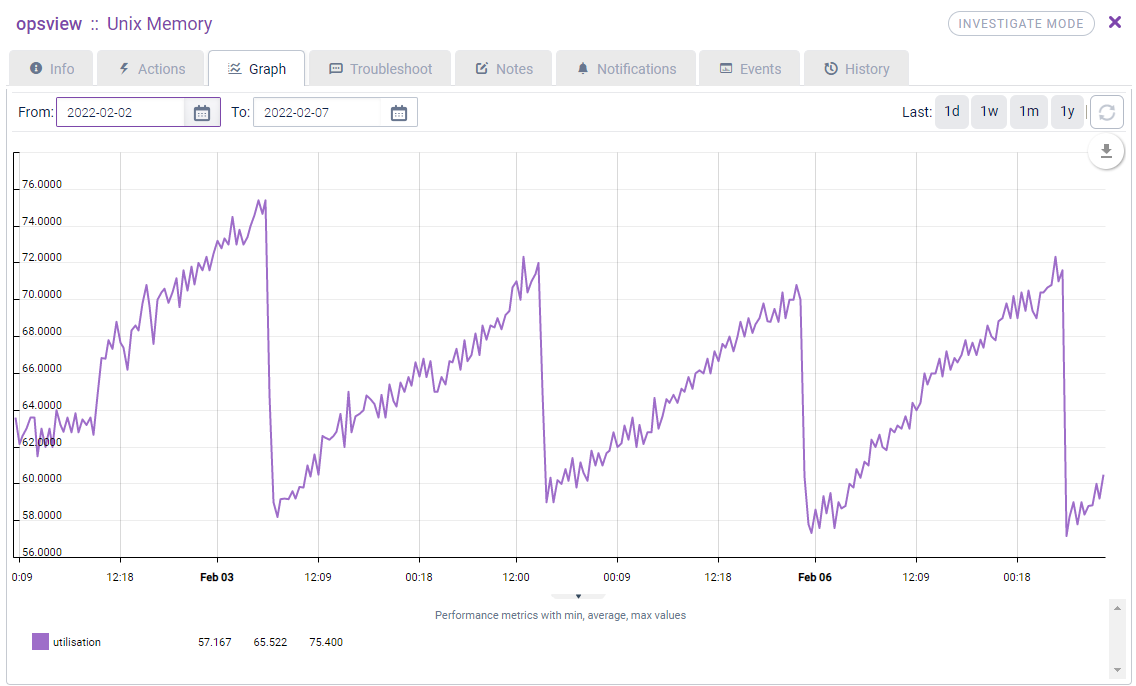Image resolution: width=1136 pixels, height=686 pixels.
Task: Go to the Notes tab
Action: [x=504, y=69]
